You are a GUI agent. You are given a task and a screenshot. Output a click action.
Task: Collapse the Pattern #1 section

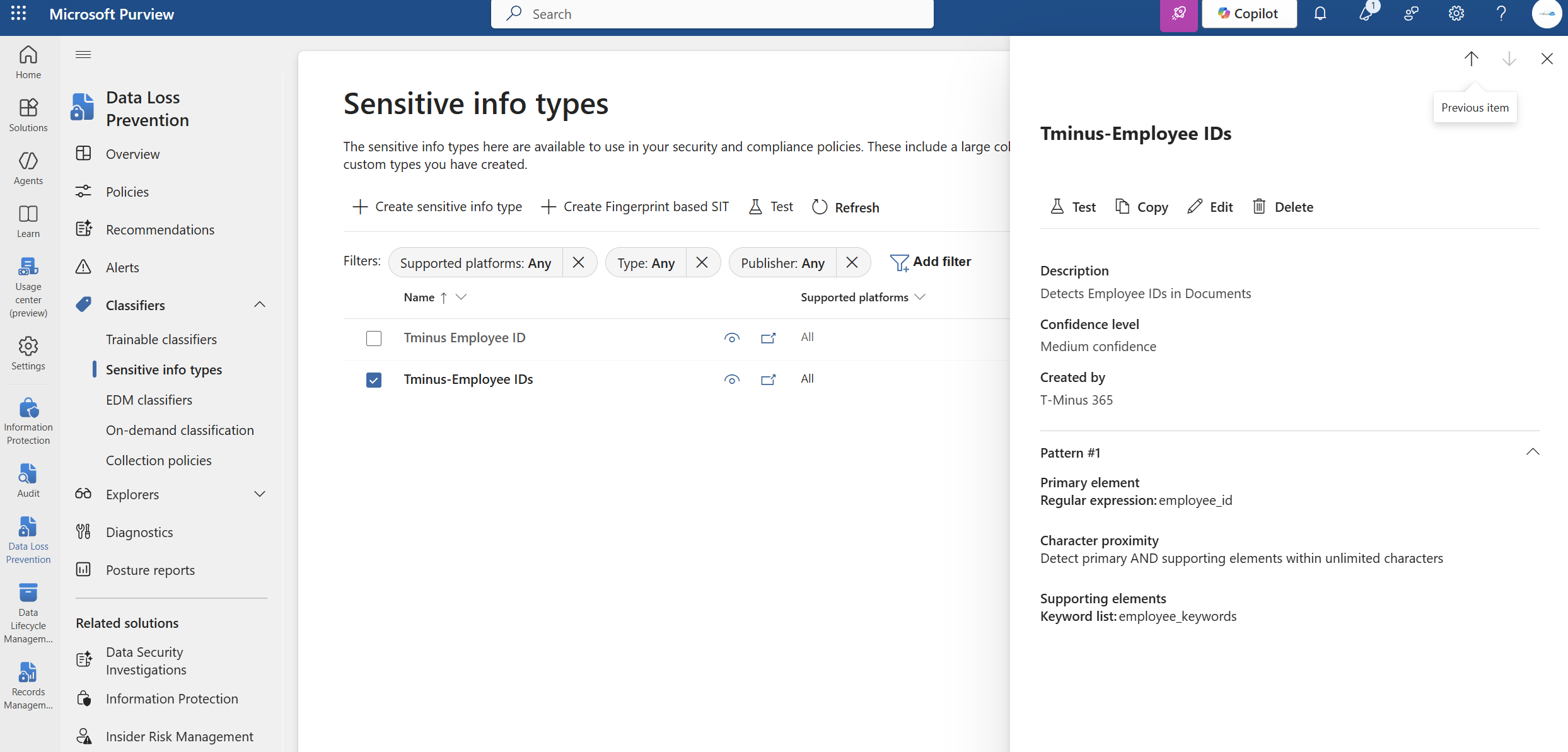tap(1532, 452)
